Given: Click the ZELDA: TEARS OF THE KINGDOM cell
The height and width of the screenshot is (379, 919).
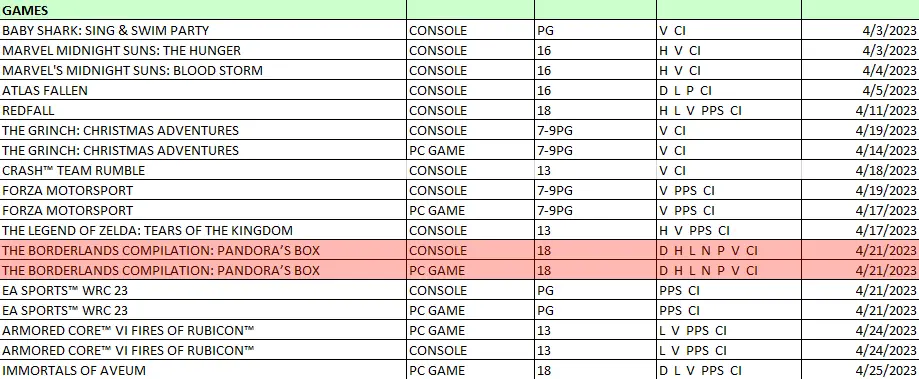Looking at the screenshot, I should tap(203, 230).
